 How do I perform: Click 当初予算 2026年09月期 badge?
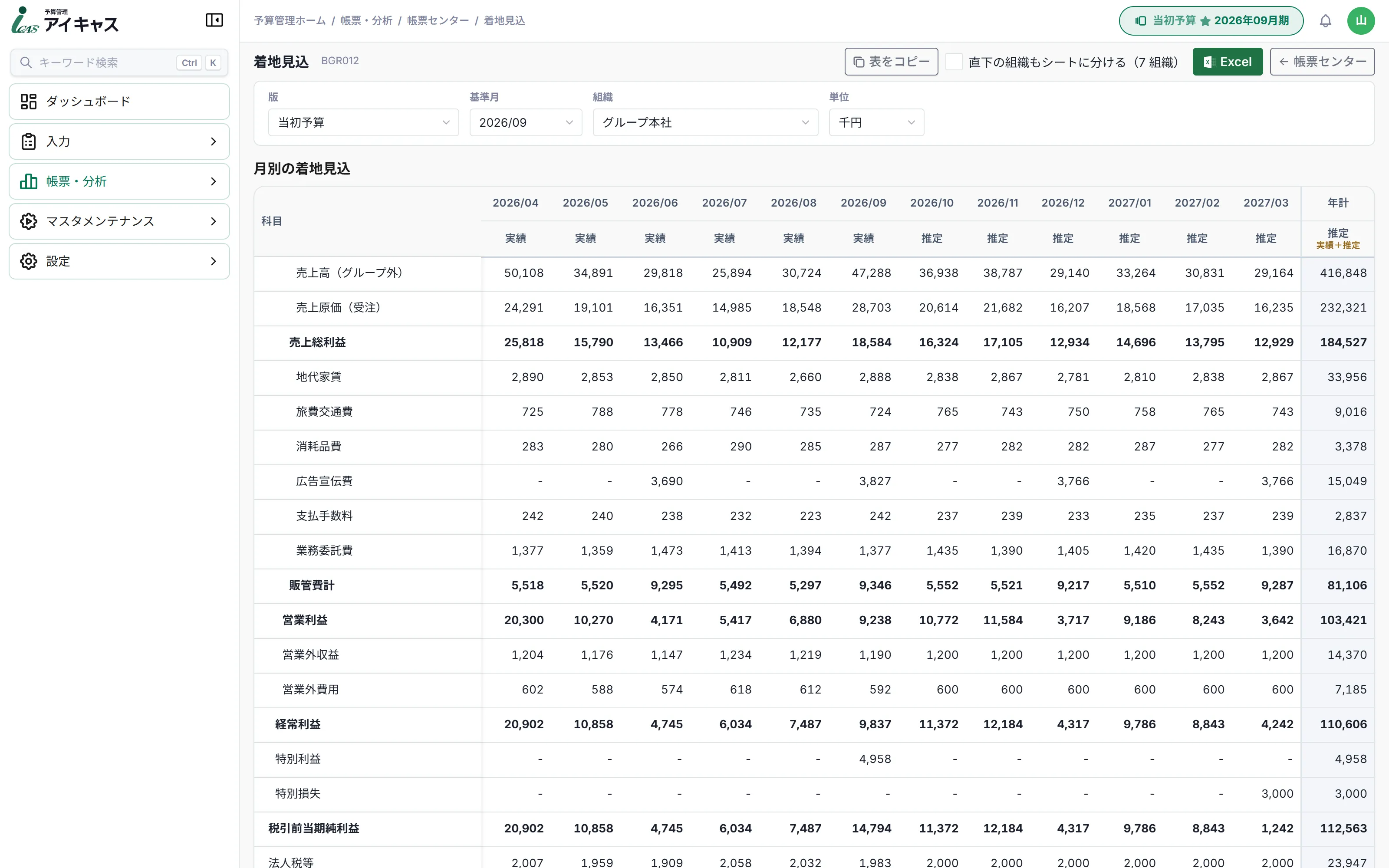pyautogui.click(x=1211, y=21)
